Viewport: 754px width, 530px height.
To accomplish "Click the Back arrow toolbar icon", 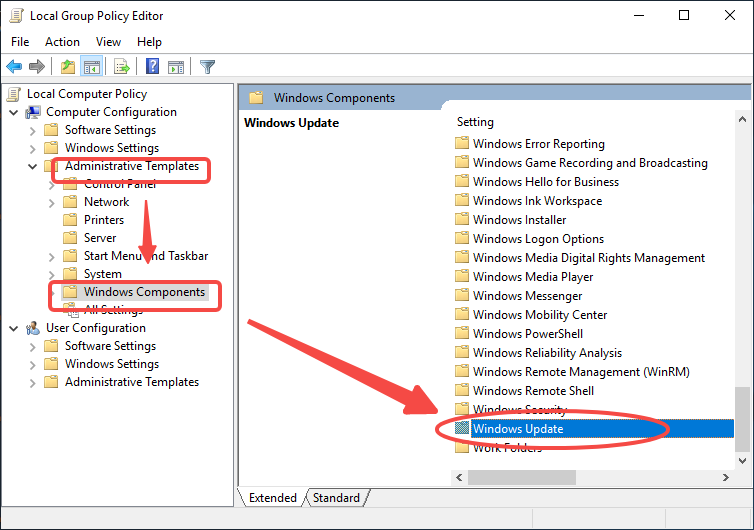I will (14, 66).
